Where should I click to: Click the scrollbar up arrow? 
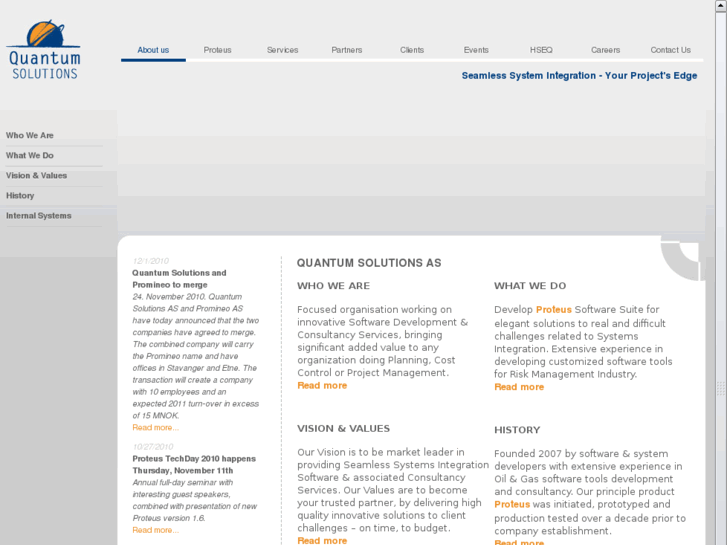721,6
